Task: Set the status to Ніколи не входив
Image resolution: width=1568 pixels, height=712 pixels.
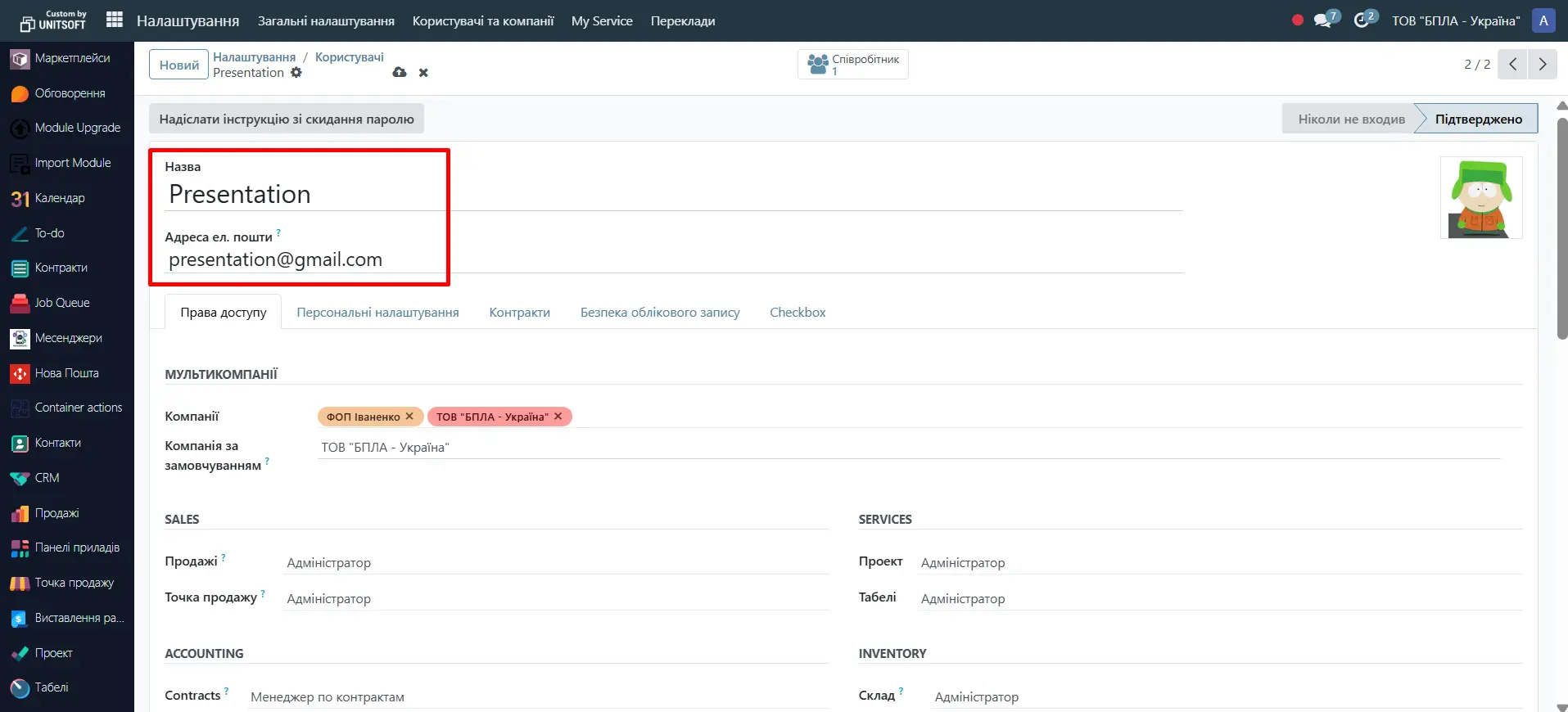Action: [1350, 119]
